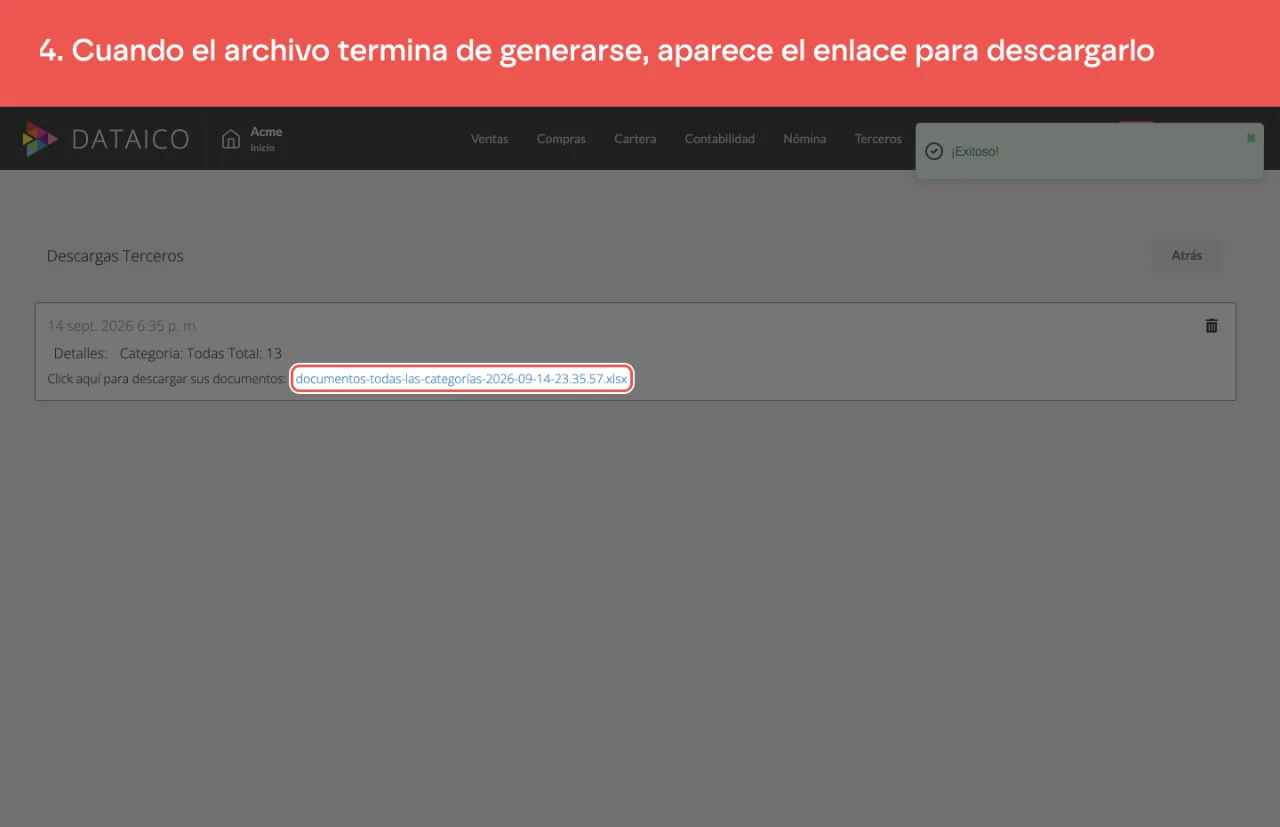Viewport: 1280px width, 827px height.
Task: Go to the Acme home icon
Action: point(231,139)
